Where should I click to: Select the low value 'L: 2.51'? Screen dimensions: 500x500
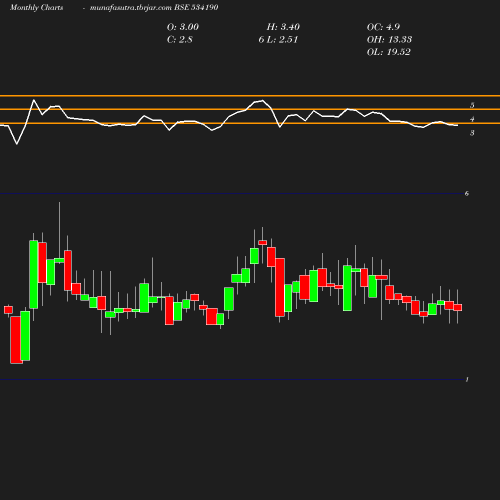tap(283, 40)
